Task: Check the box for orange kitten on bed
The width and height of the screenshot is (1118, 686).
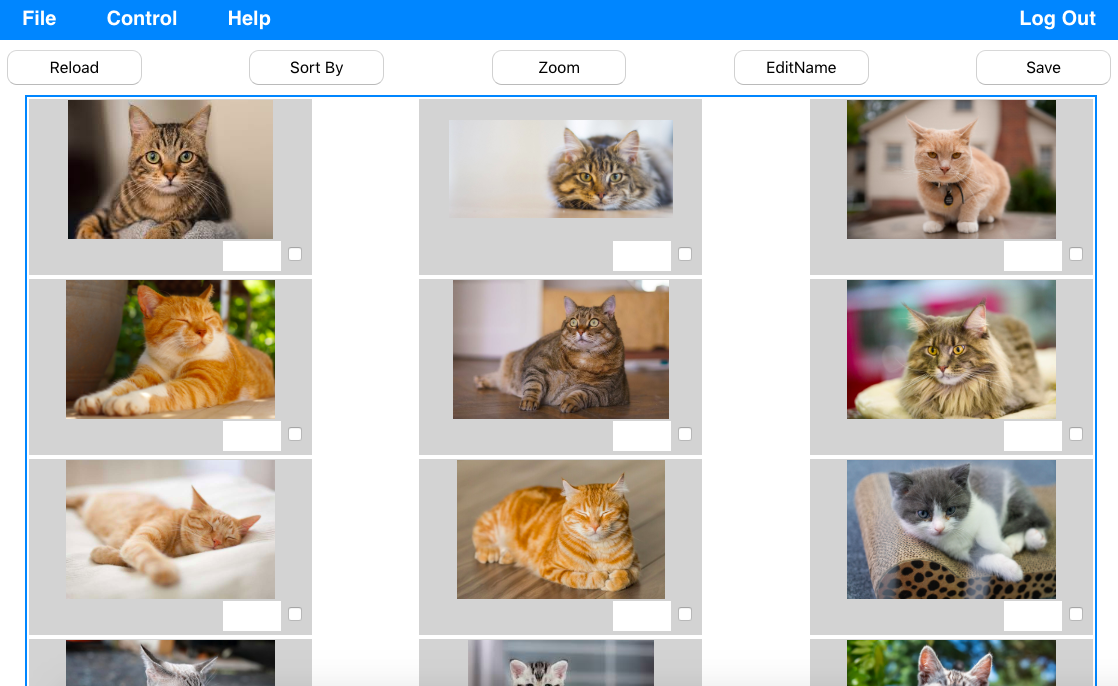Action: [x=295, y=614]
